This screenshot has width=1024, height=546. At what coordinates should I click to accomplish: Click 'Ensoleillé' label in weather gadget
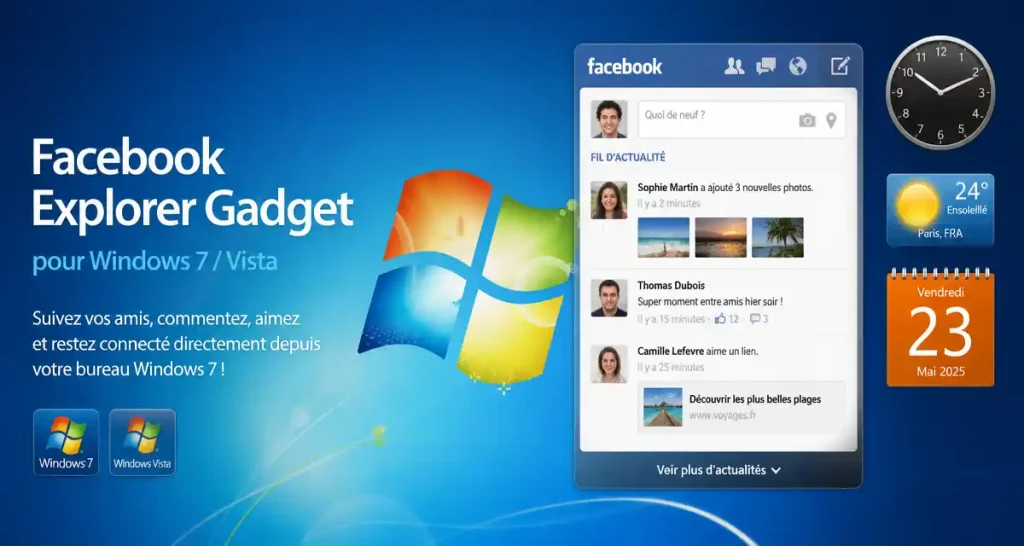pos(967,210)
